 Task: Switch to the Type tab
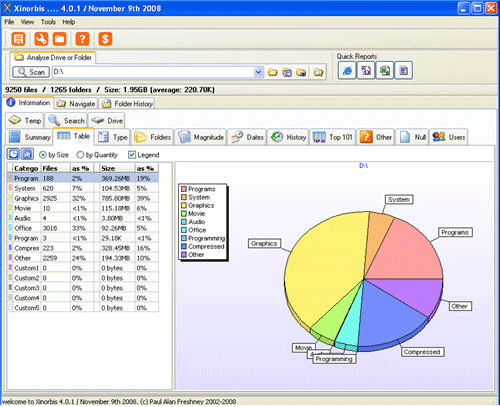point(113,137)
